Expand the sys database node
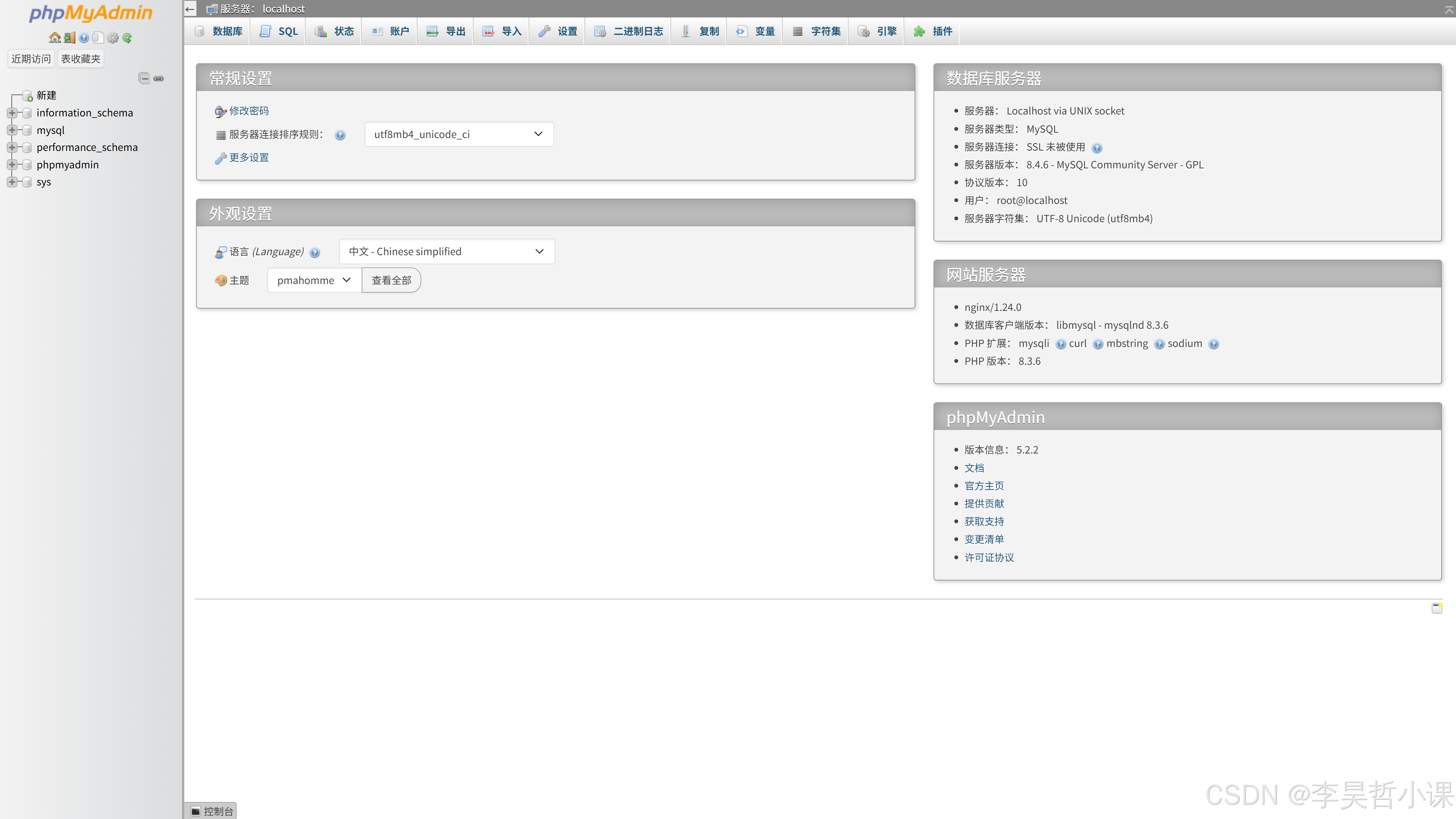Image resolution: width=1456 pixels, height=819 pixels. [x=11, y=182]
